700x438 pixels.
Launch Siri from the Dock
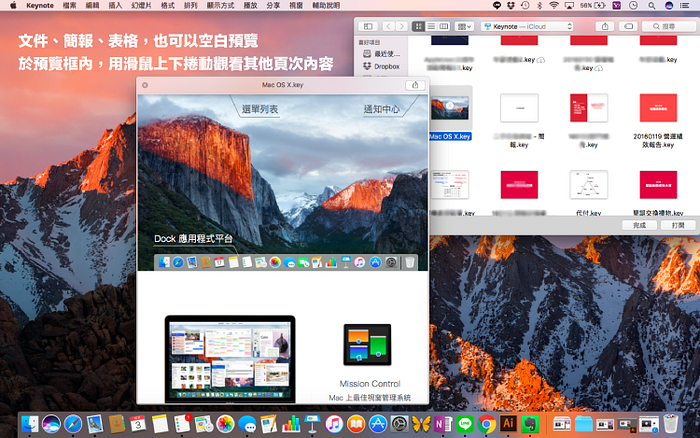(51, 424)
